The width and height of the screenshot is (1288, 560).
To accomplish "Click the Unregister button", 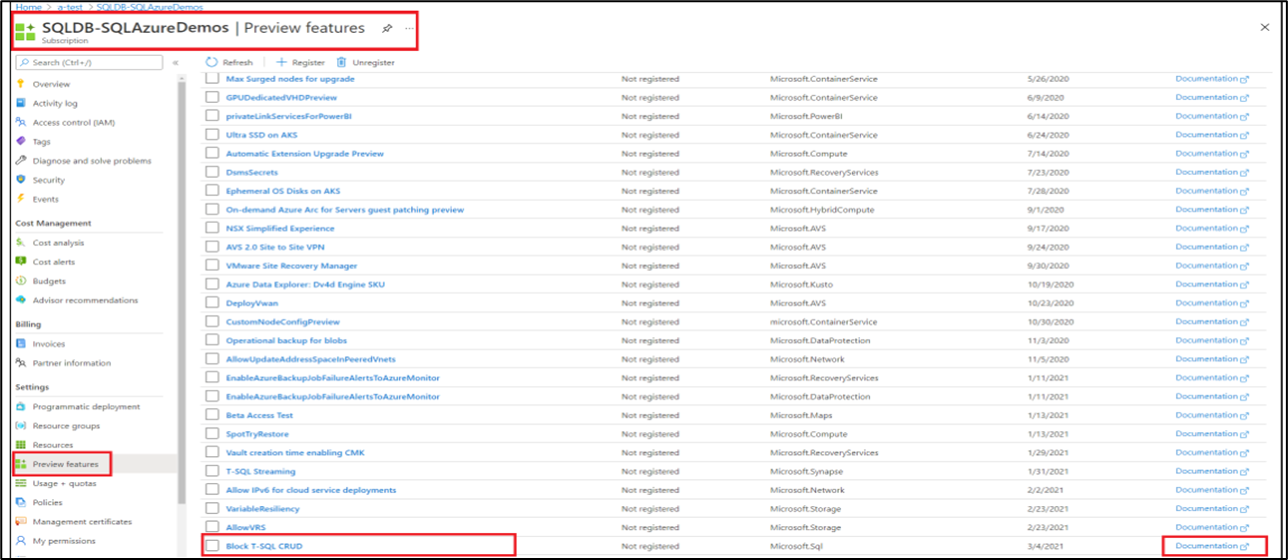I will [366, 62].
